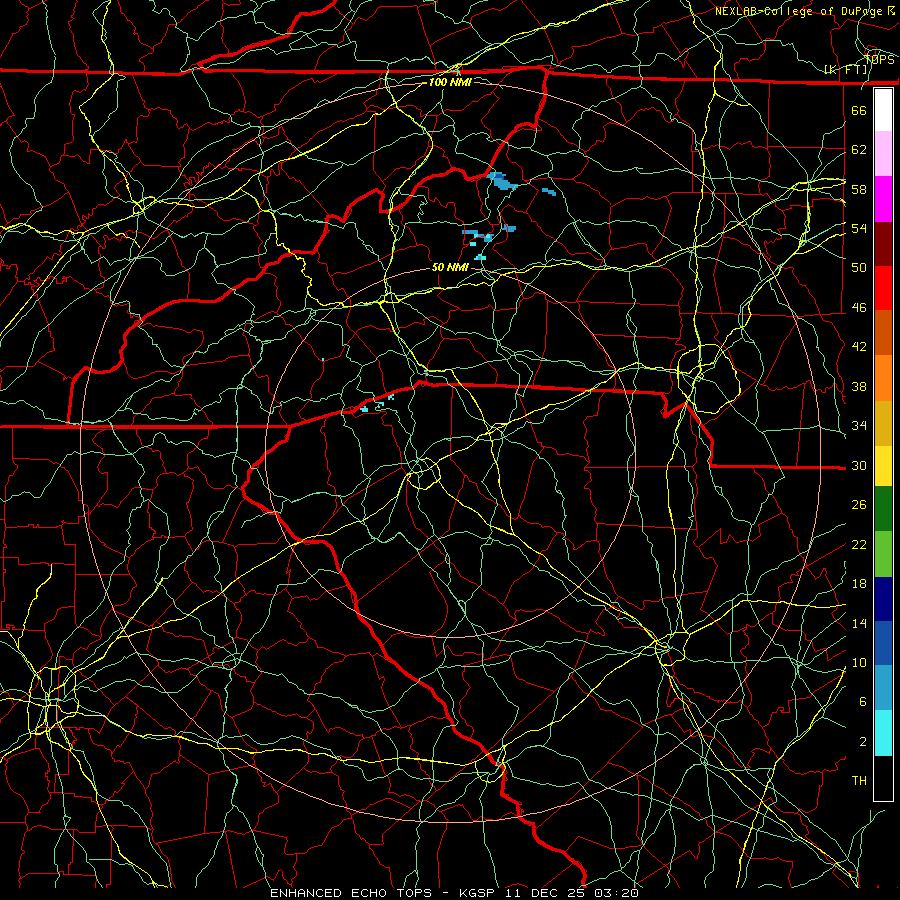Select the dark green legend band
Viewport: 900px width, 900px height.
[x=883, y=509]
